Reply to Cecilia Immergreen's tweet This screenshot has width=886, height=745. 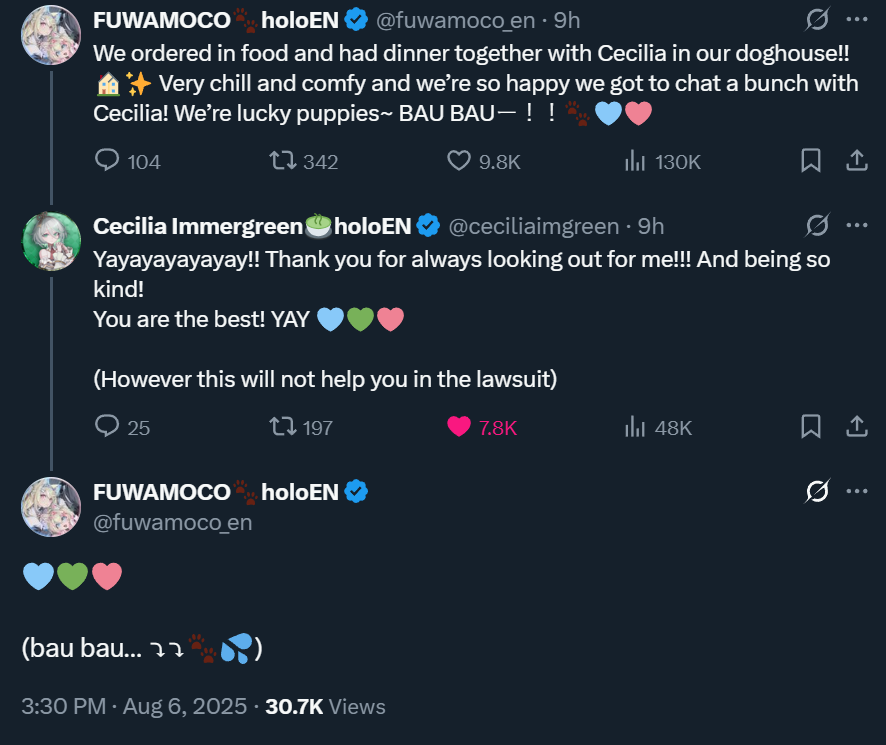tap(108, 427)
